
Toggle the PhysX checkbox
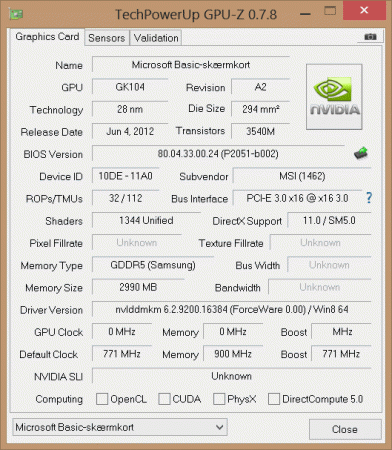pyautogui.click(x=219, y=399)
